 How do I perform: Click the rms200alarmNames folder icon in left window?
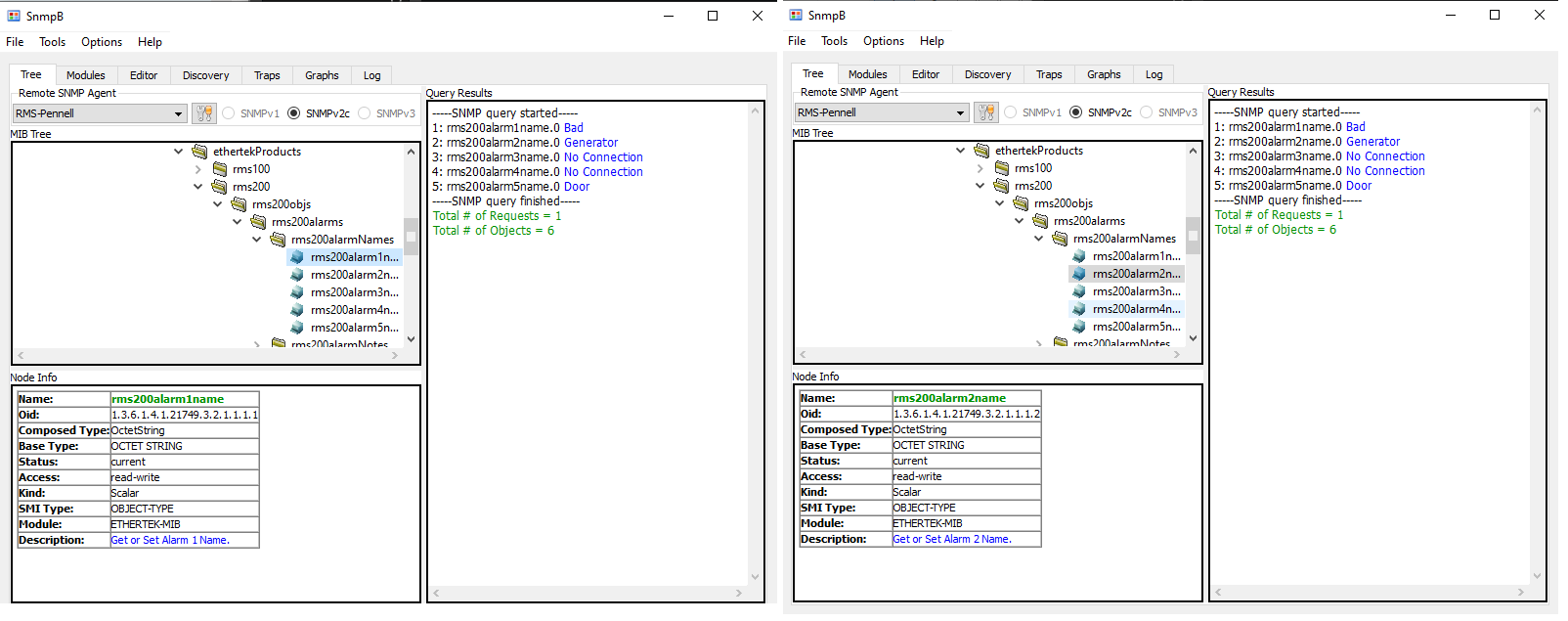pos(278,240)
